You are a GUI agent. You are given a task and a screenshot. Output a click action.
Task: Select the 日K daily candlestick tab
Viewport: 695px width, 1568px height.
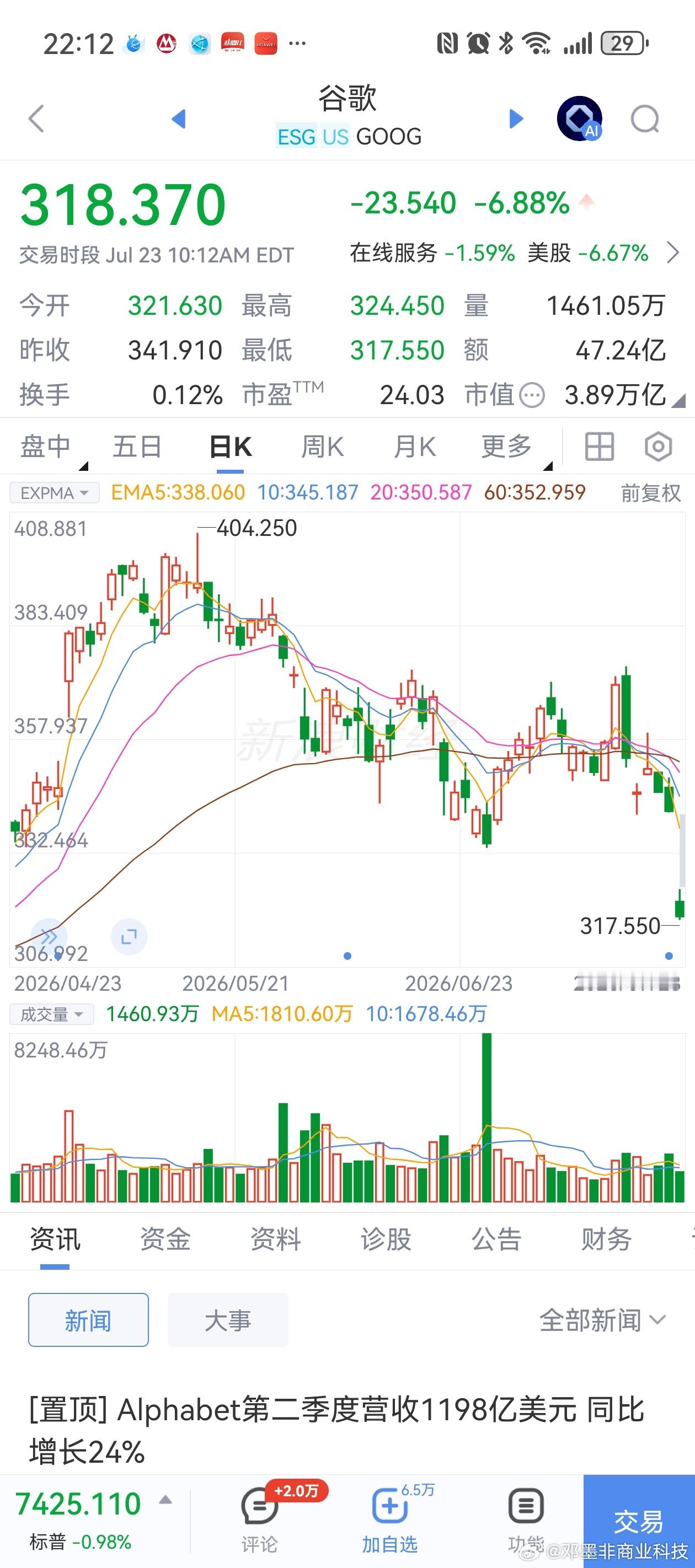pos(230,447)
